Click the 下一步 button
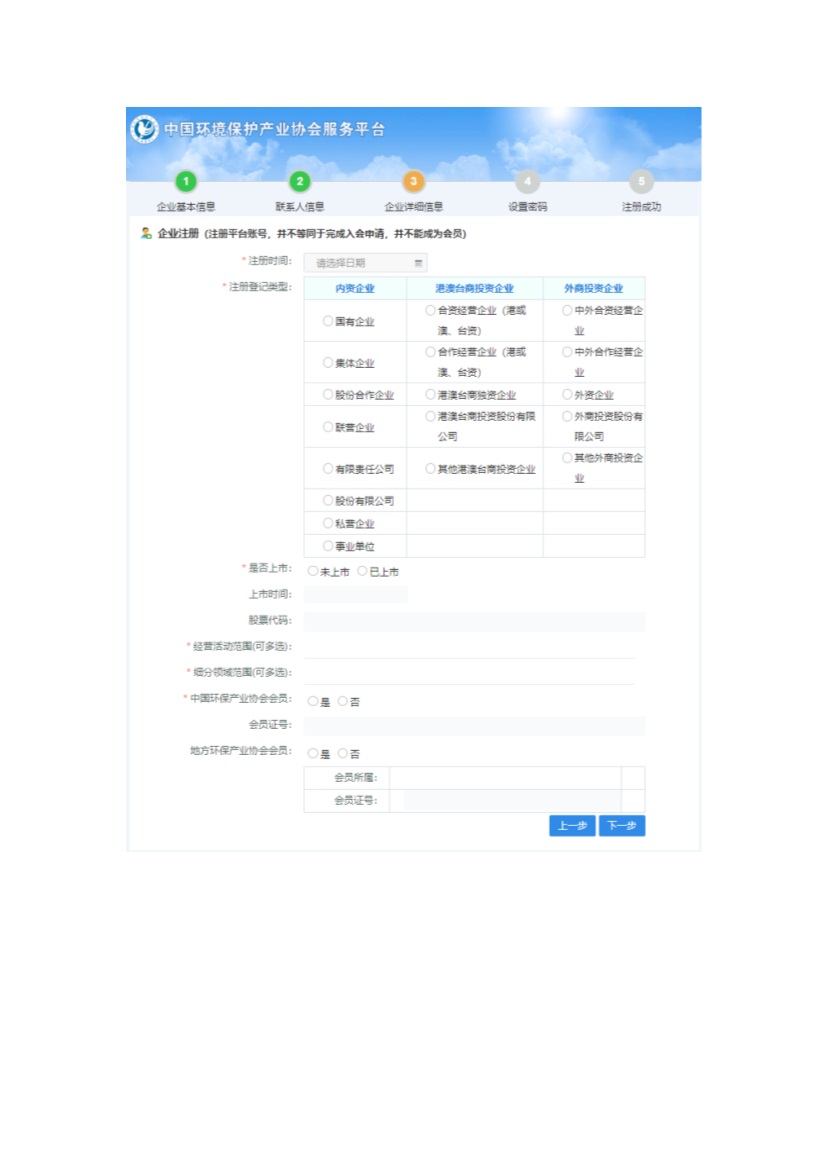The height and width of the screenshot is (1169, 827). (622, 826)
